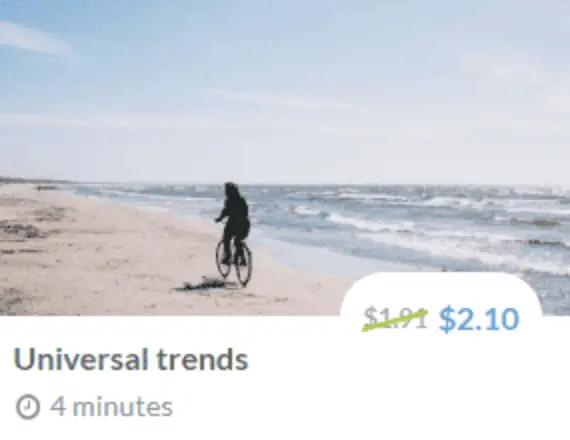Click the word minutes under the title

tap(123, 407)
